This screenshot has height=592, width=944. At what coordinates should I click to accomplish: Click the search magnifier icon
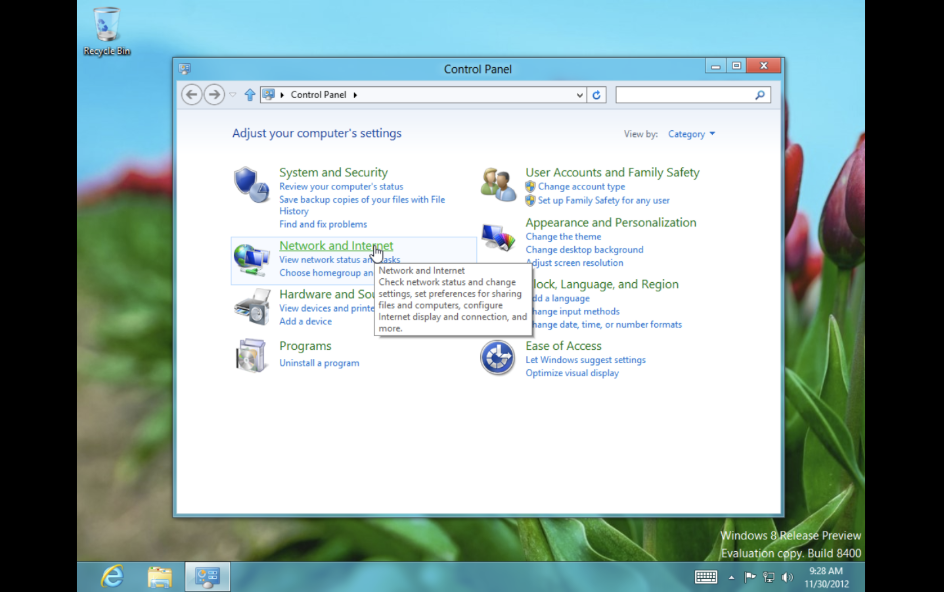(760, 95)
